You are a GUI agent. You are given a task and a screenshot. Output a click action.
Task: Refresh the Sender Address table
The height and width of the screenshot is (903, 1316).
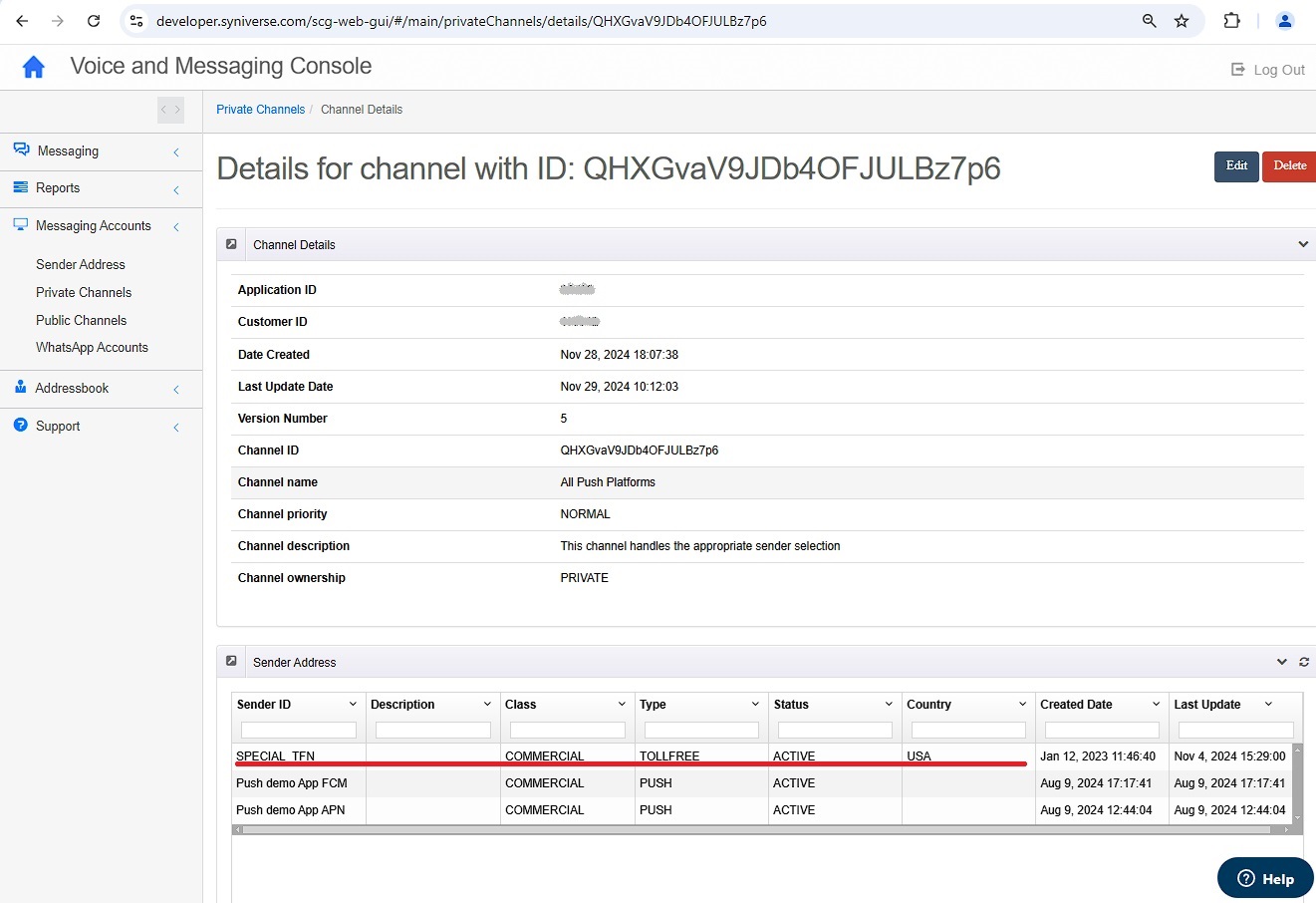[1304, 662]
